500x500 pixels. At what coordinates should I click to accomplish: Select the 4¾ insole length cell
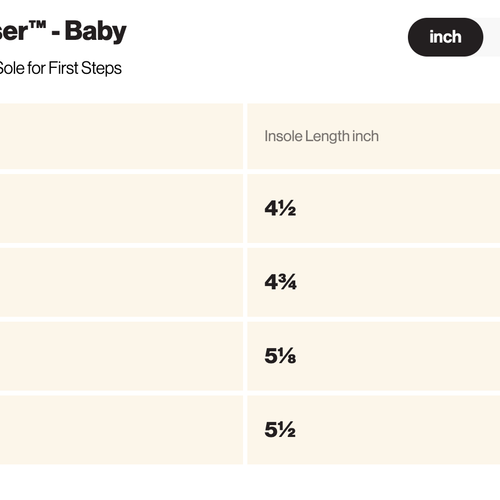tap(374, 282)
